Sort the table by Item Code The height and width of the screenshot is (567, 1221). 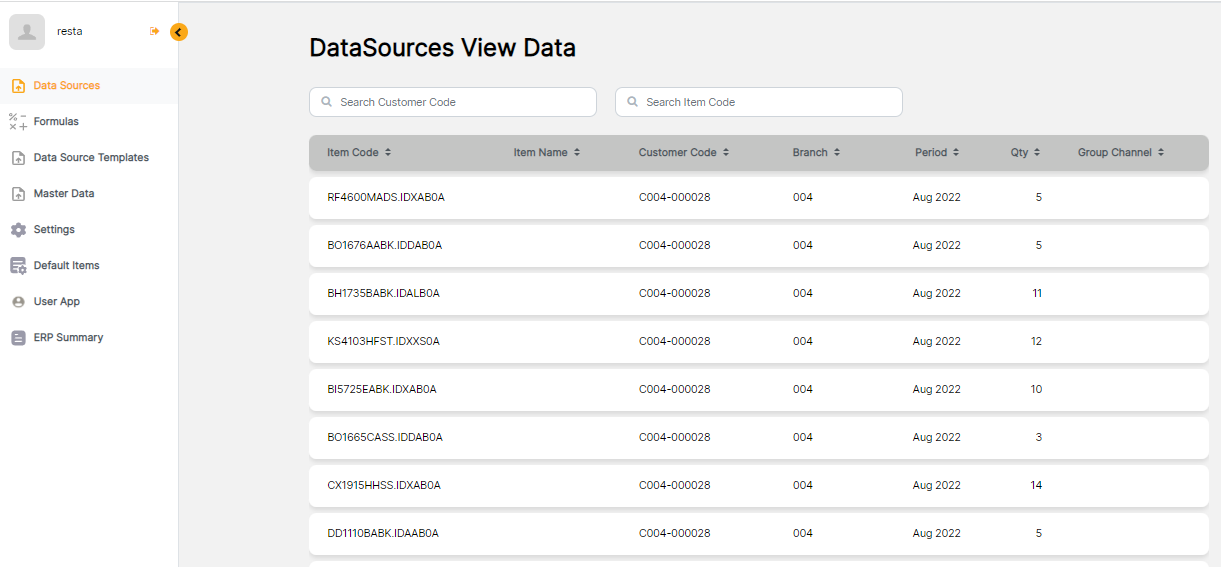coord(358,153)
